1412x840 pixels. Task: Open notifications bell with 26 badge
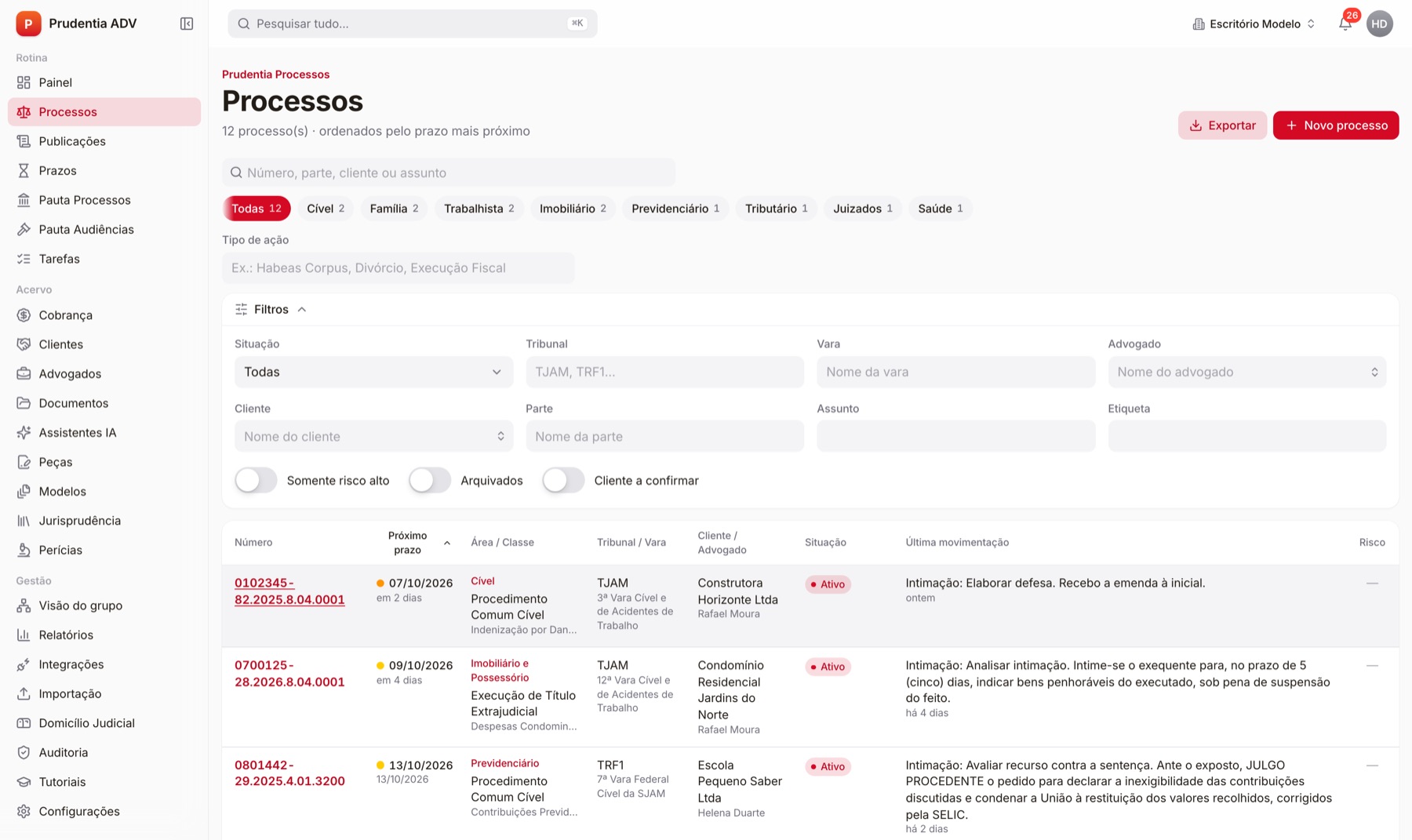tap(1345, 24)
